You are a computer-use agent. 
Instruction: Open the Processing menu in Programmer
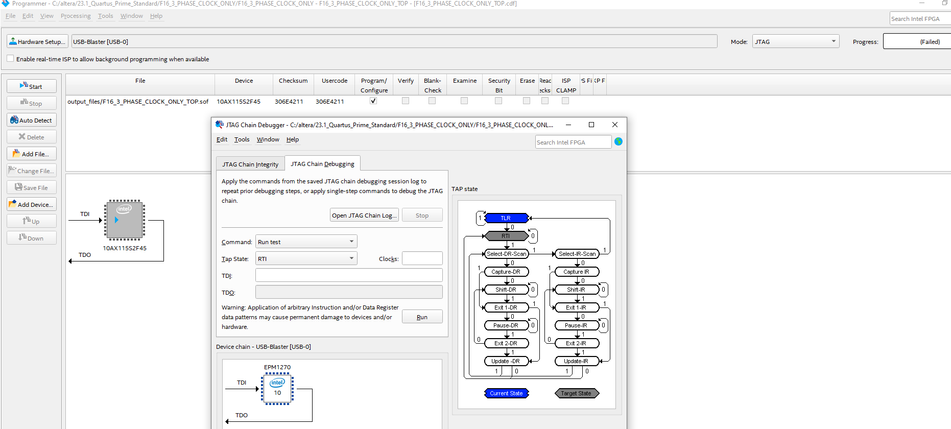[x=75, y=16]
